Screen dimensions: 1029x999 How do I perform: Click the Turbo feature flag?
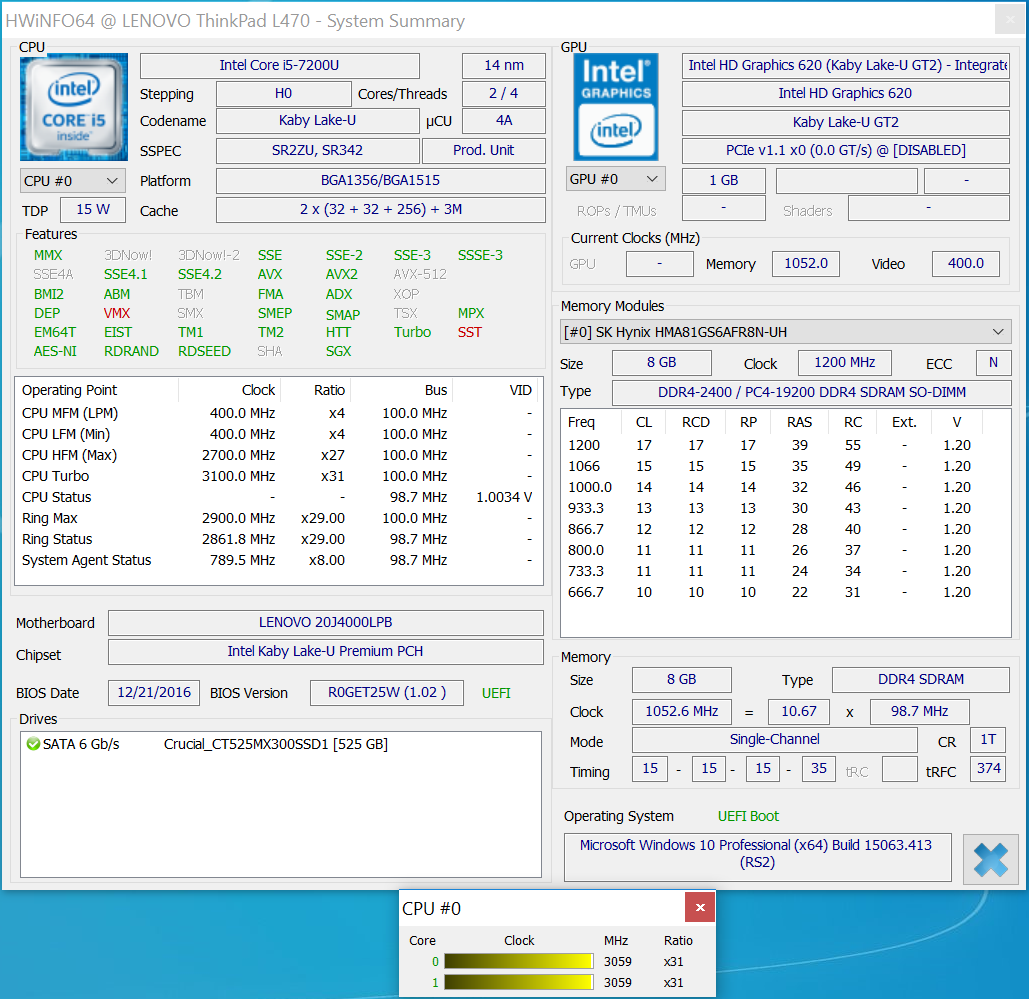(412, 333)
